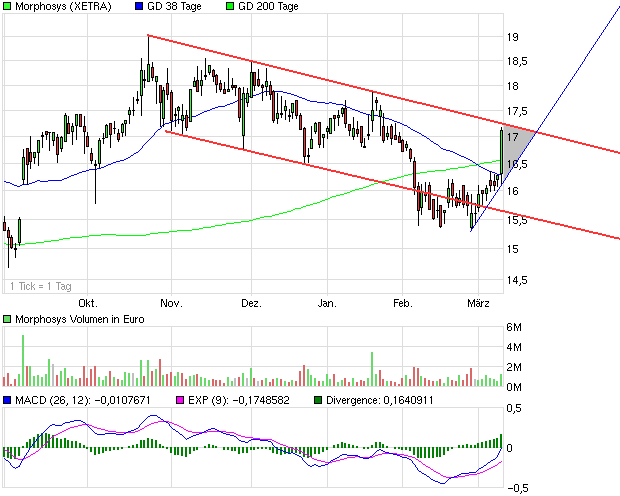The image size is (620, 496).
Task: Click the price axis value 19
Action: (x=513, y=37)
